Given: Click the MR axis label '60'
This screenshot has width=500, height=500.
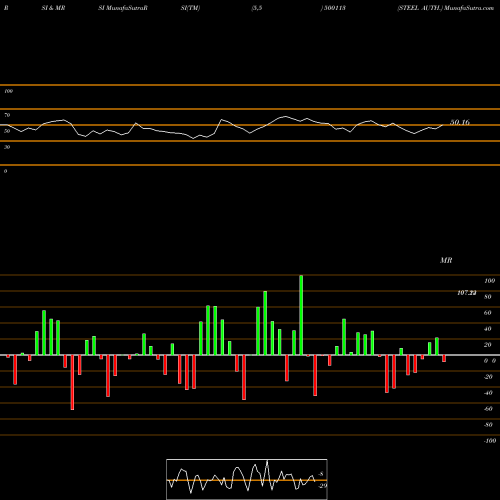Looking at the screenshot, I should coord(488,313).
